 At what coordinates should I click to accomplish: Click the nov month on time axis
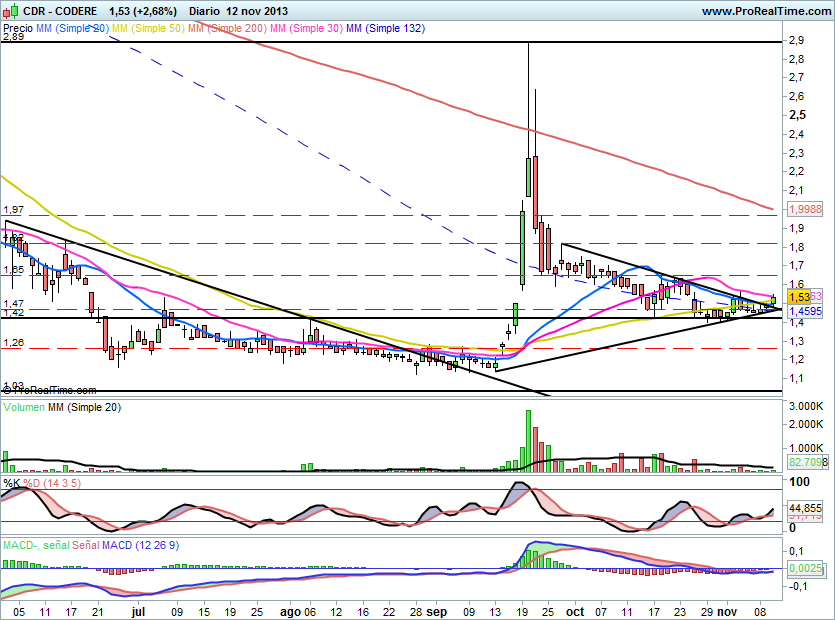tap(726, 612)
